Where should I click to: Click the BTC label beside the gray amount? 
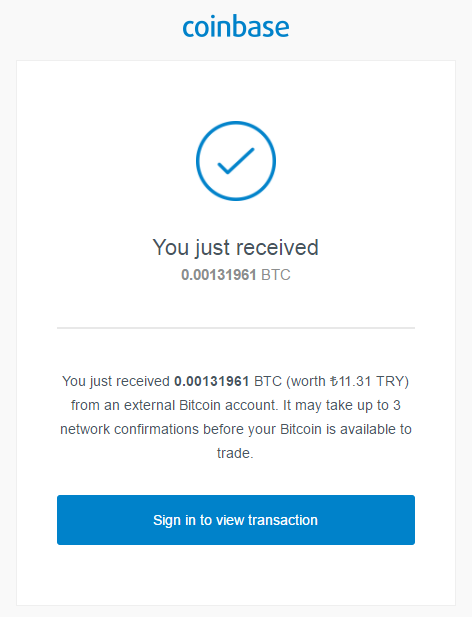tap(276, 275)
